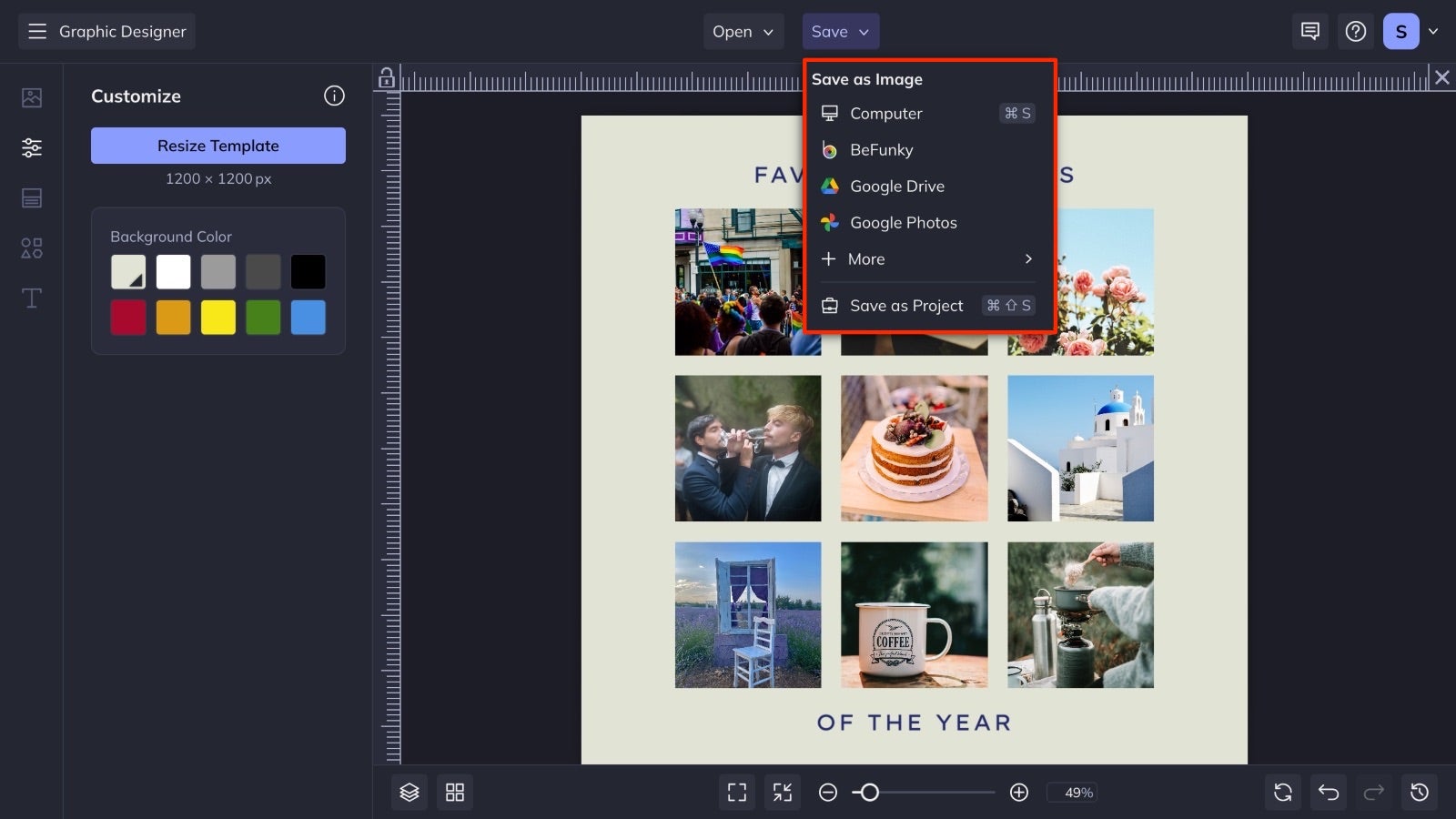Open the Open file dropdown
The width and height of the screenshot is (1456, 819).
[743, 30]
